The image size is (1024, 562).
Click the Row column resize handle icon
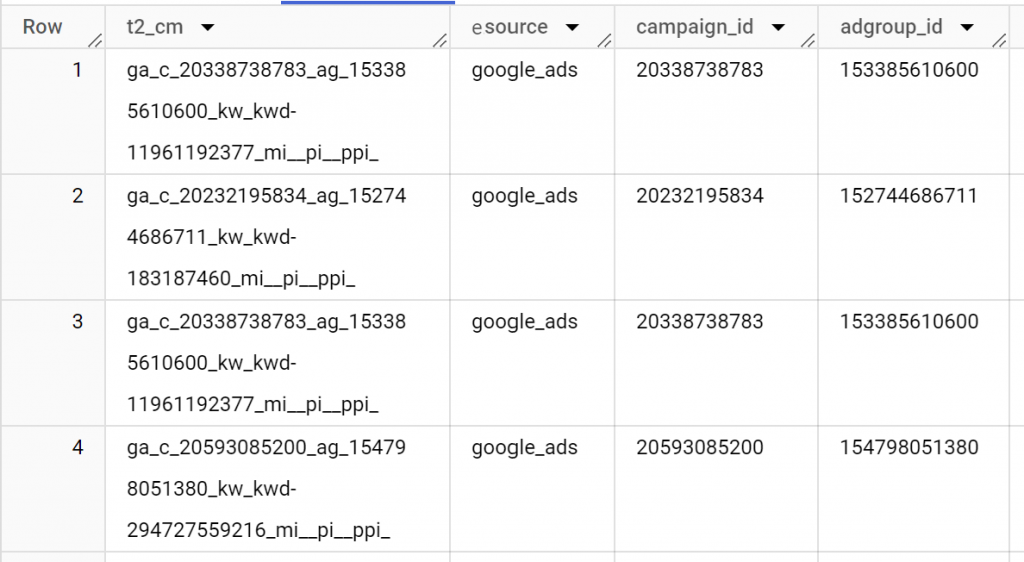pyautogui.click(x=95, y=40)
